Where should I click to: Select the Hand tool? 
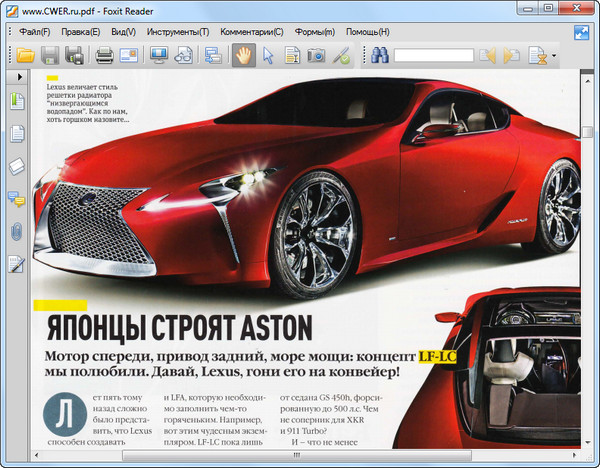[x=242, y=55]
